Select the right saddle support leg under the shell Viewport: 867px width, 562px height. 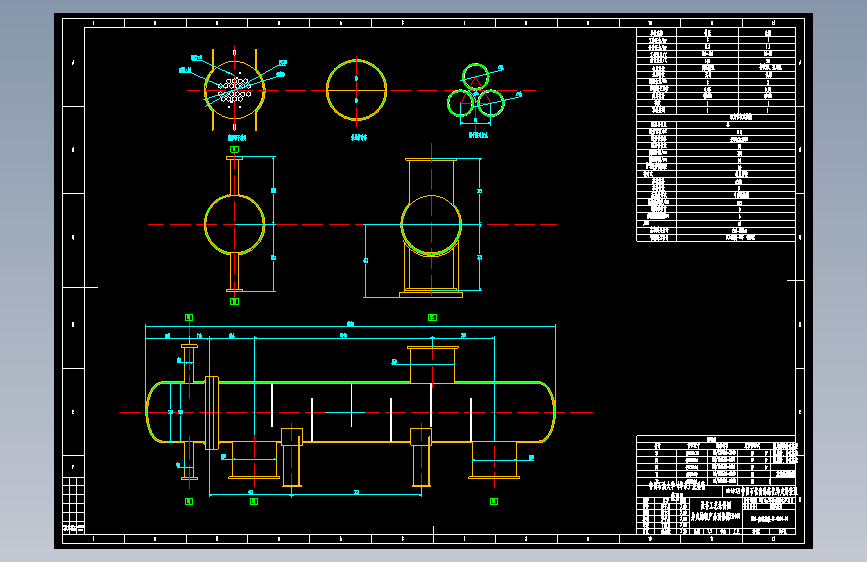tap(421, 457)
